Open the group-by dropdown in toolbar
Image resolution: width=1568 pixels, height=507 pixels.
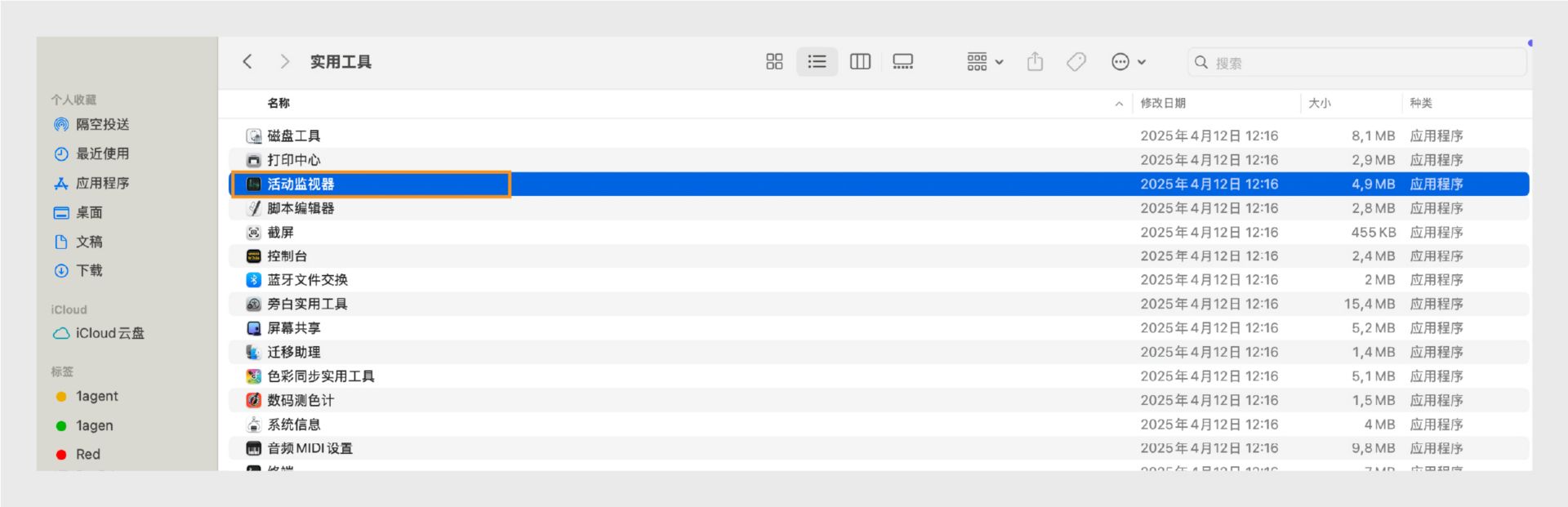(x=985, y=62)
